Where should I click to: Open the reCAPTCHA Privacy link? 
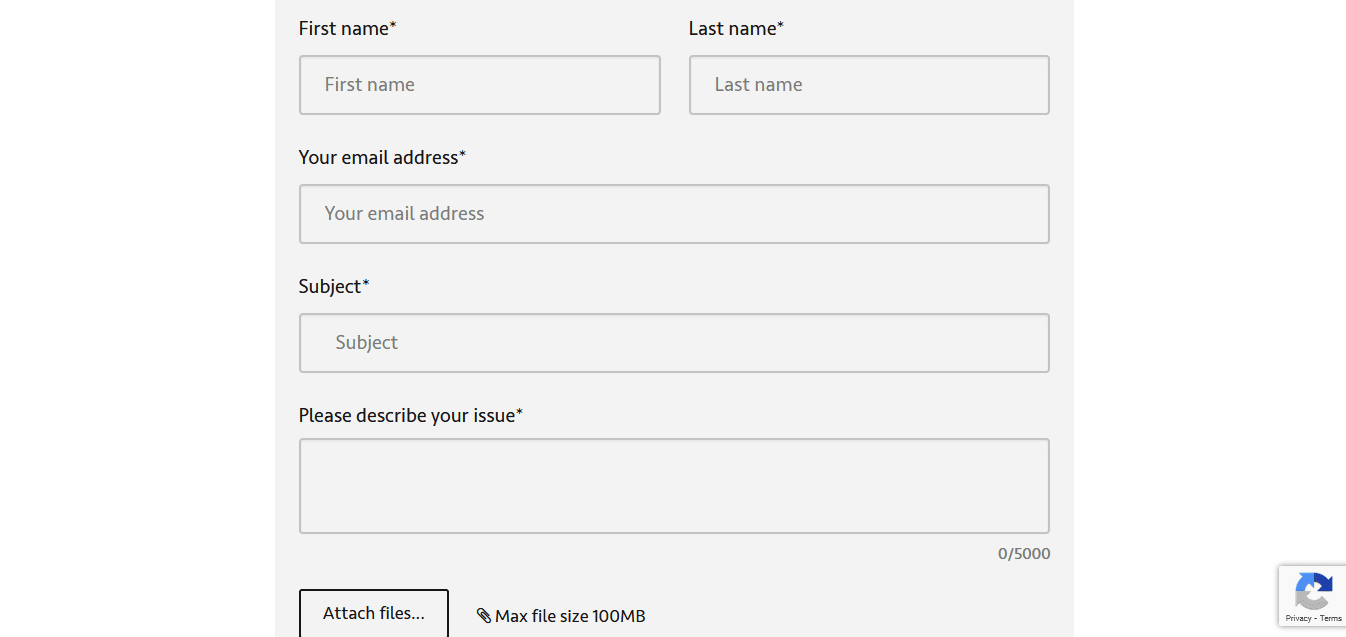pos(1298,619)
